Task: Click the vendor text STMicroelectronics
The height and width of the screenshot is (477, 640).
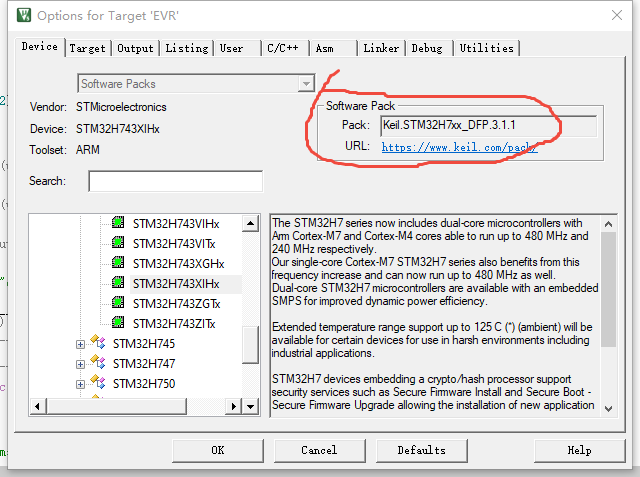Action: 121,107
